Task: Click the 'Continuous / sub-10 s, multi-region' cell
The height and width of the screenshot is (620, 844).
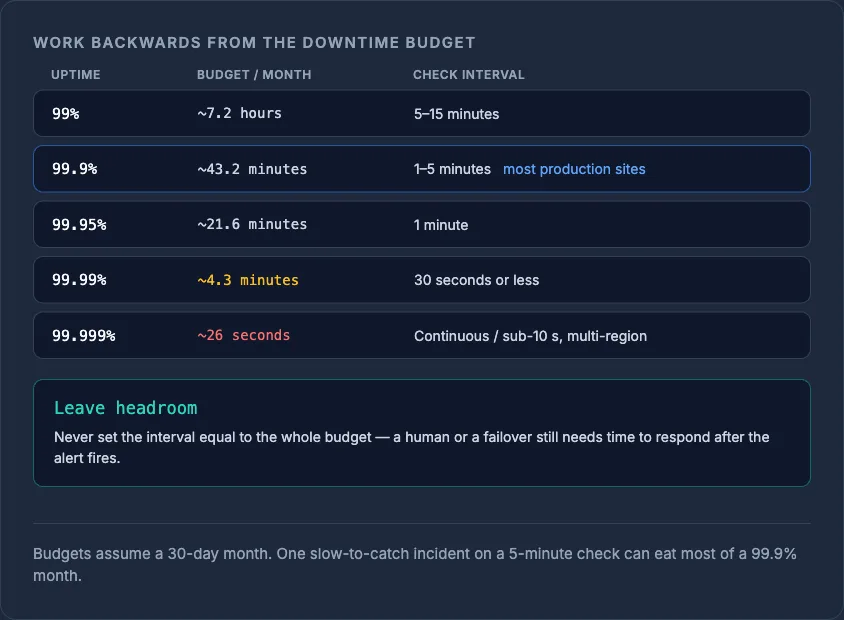Action: tap(530, 336)
